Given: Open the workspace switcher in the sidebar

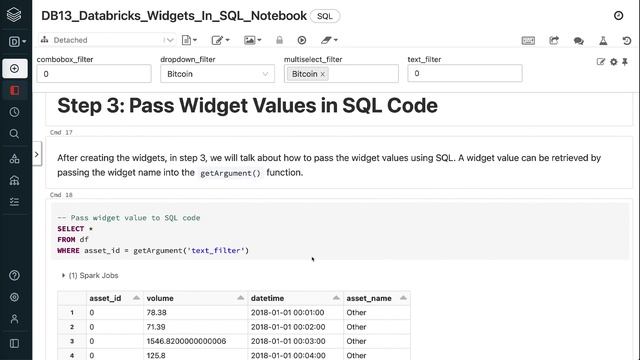Looking at the screenshot, I should (17, 42).
